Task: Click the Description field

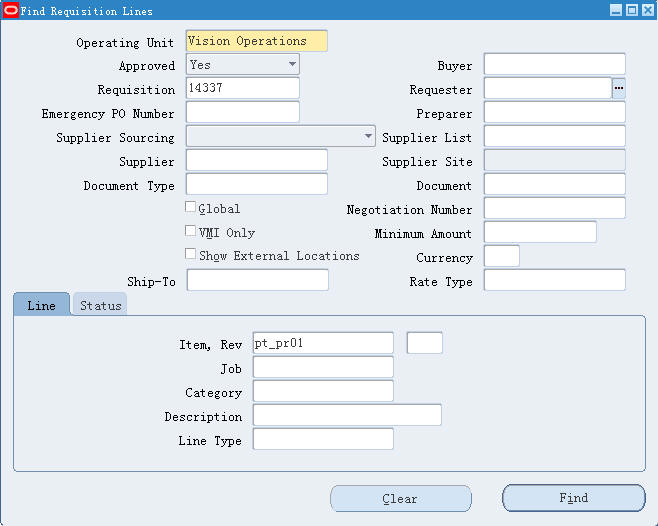Action: coord(347,415)
